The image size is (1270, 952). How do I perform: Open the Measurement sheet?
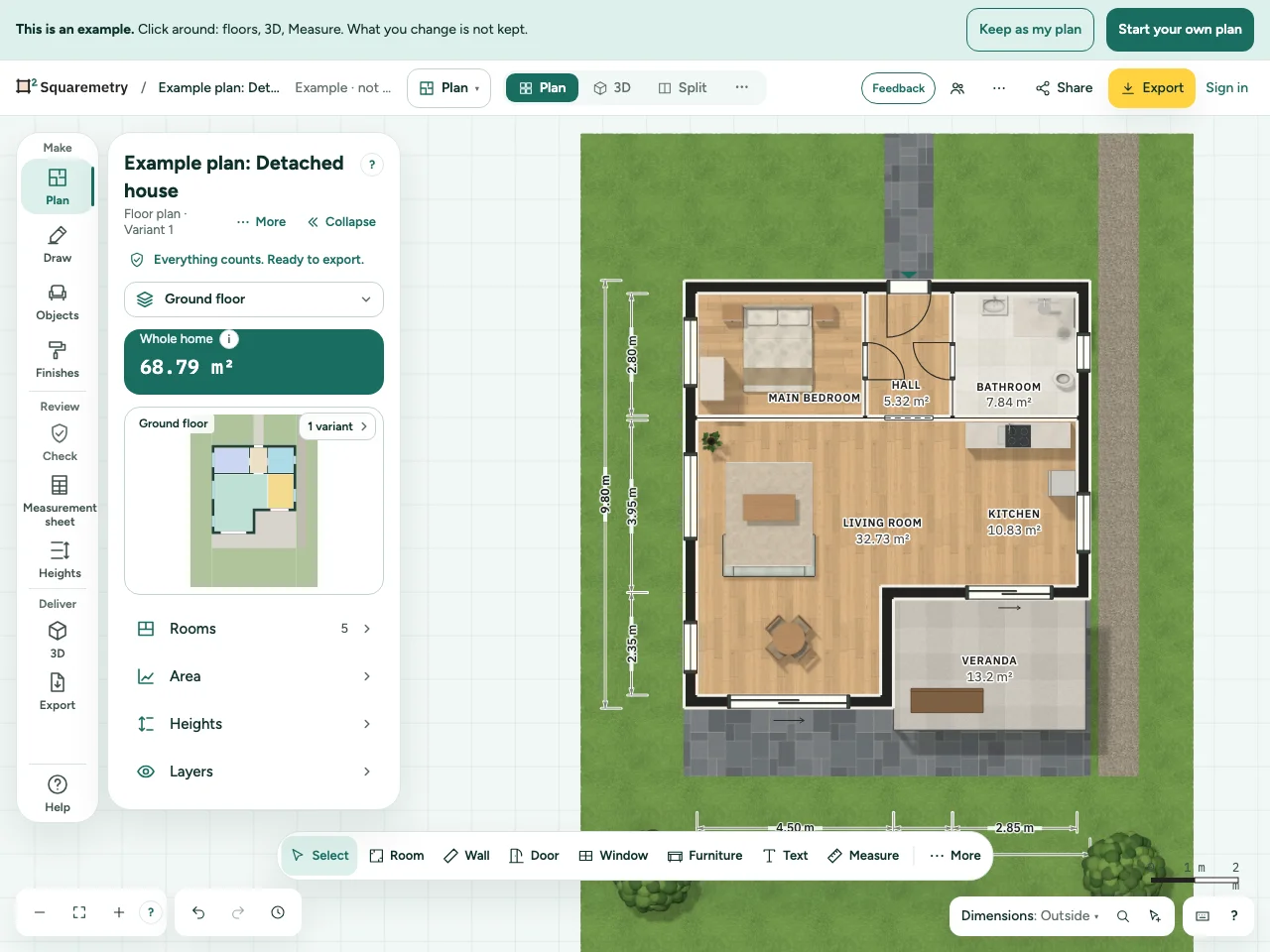click(60, 501)
